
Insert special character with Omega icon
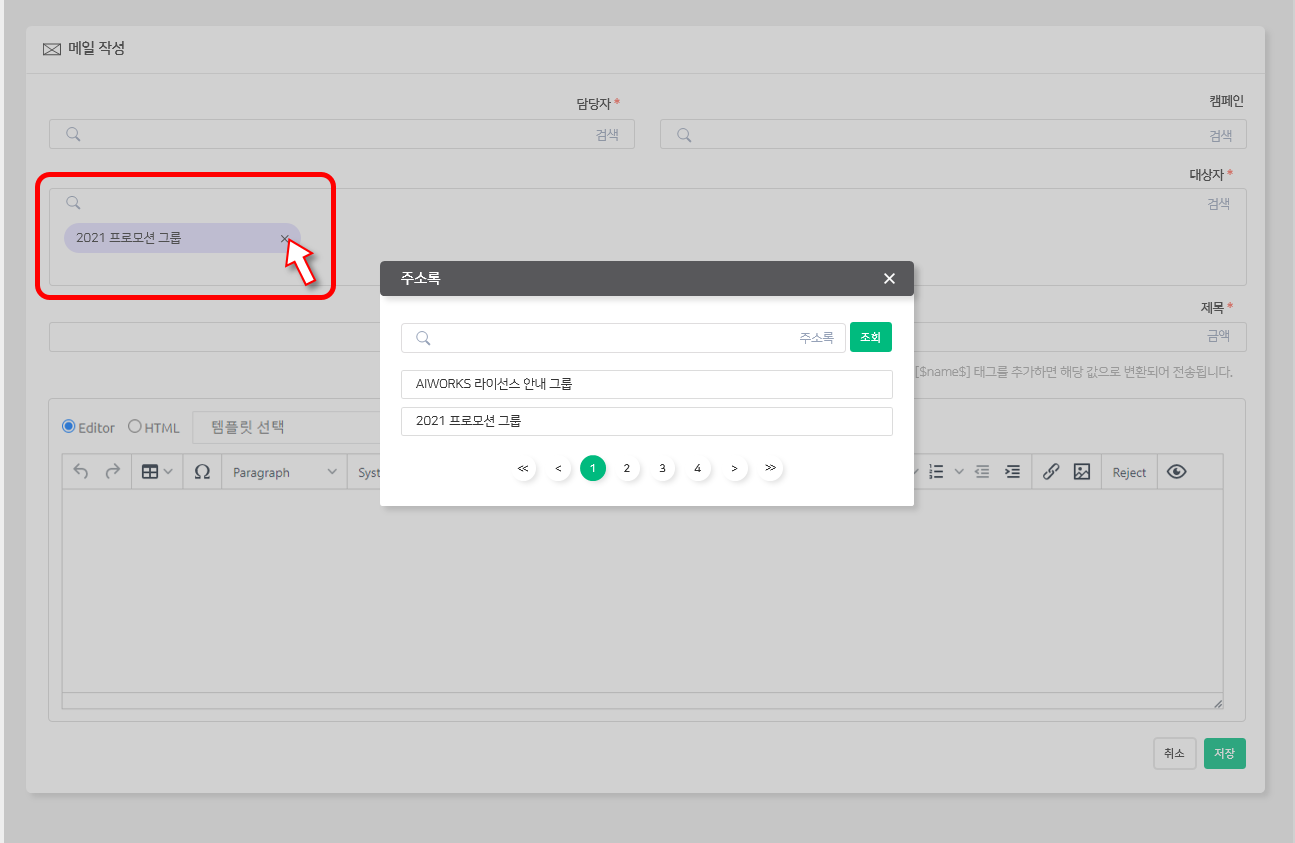pos(202,472)
